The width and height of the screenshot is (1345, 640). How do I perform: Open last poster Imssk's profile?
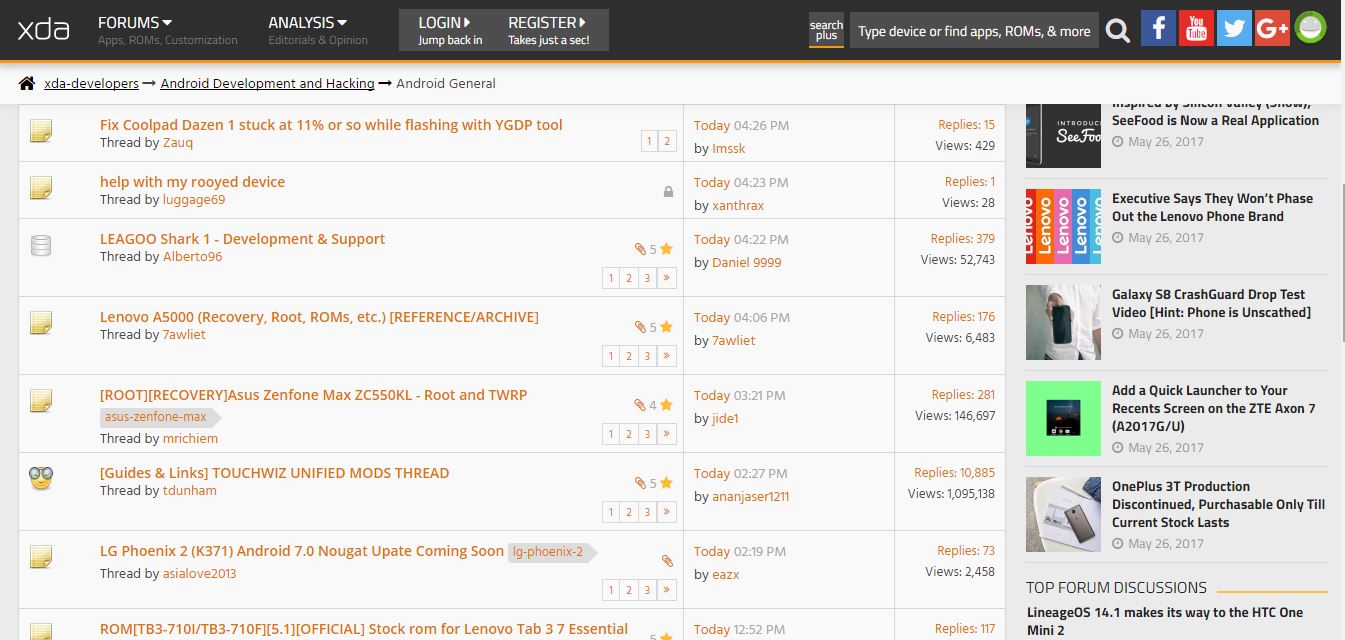point(729,149)
